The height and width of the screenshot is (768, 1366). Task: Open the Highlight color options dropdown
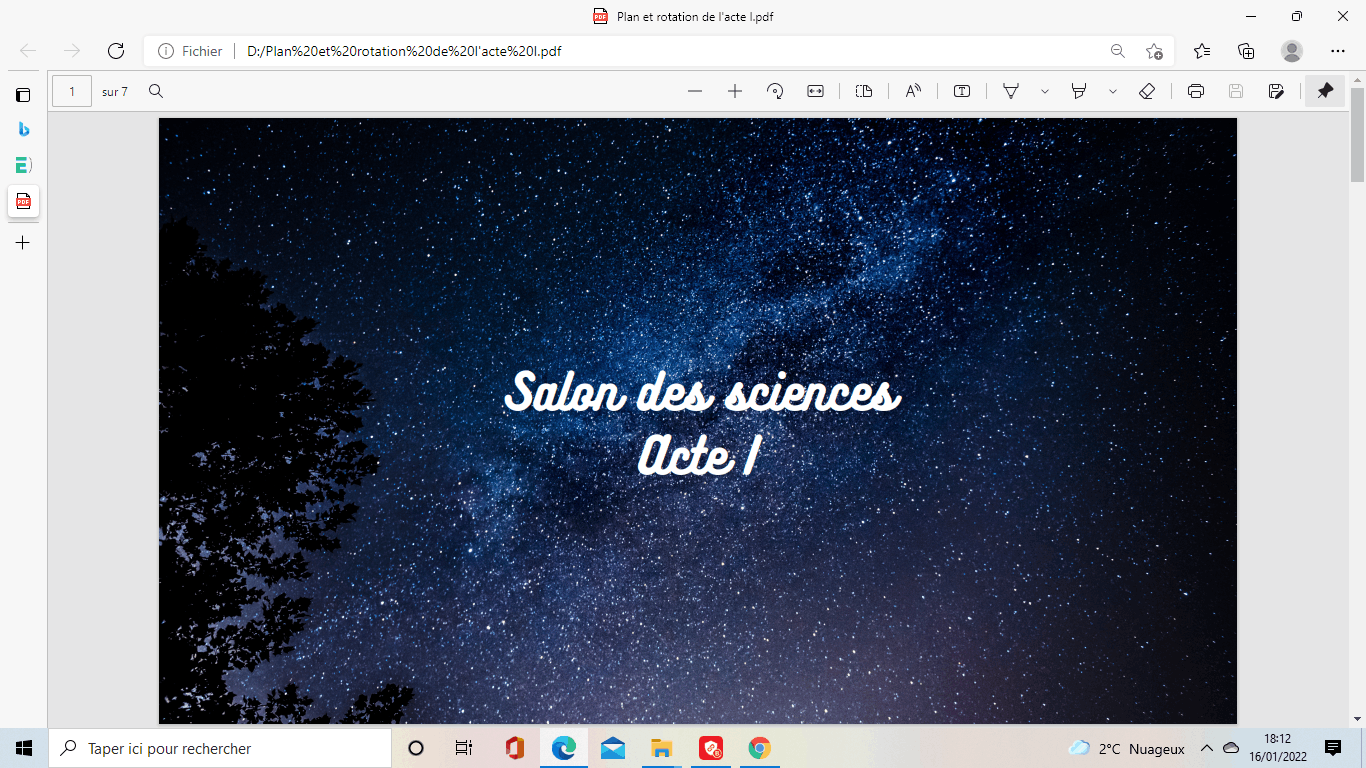point(1113,91)
